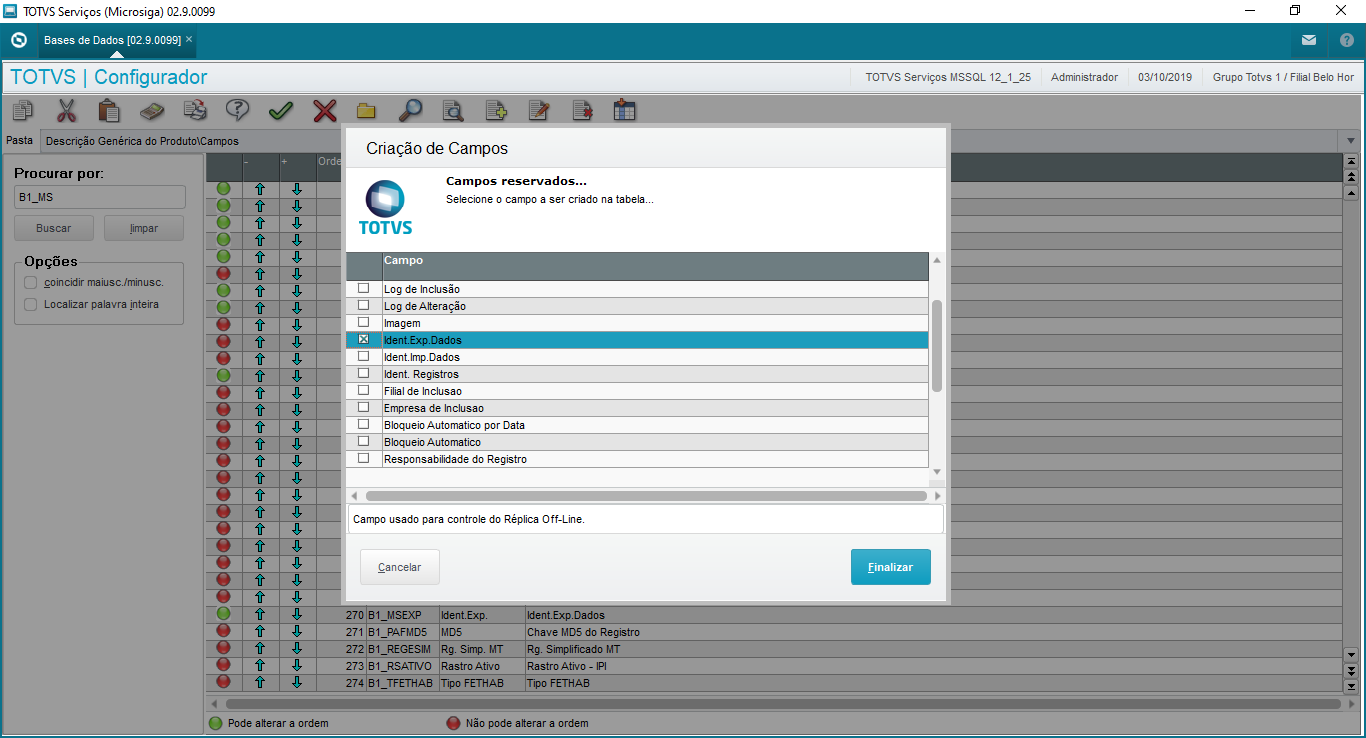Click the yellow folder toolbar icon
The width and height of the screenshot is (1366, 738).
point(366,110)
